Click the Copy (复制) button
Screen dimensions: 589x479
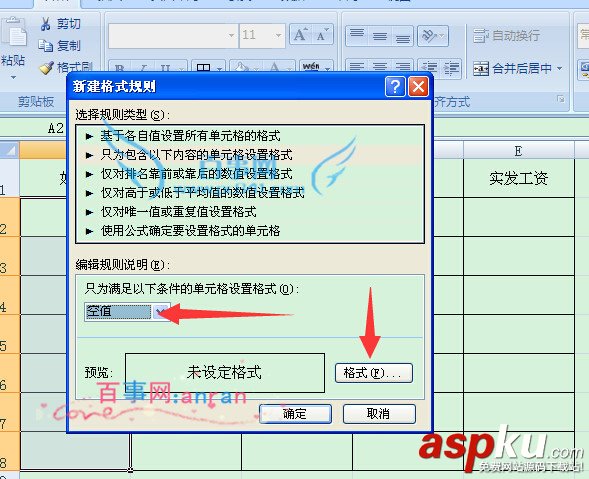click(60, 46)
